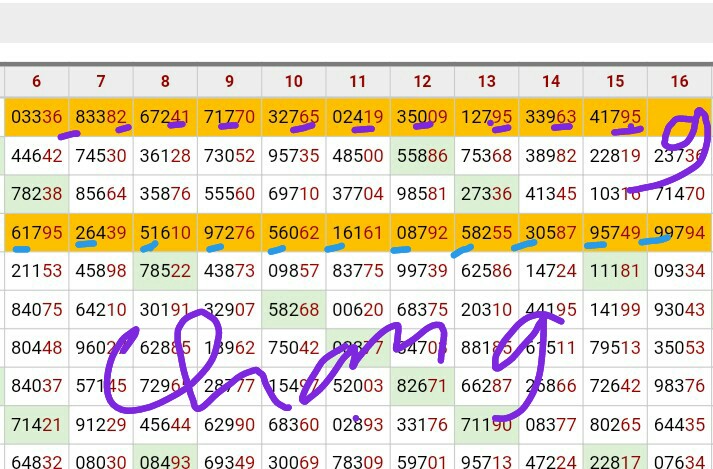This screenshot has height=469, width=713.
Task: Select green cell 78238
Action: 37,194
